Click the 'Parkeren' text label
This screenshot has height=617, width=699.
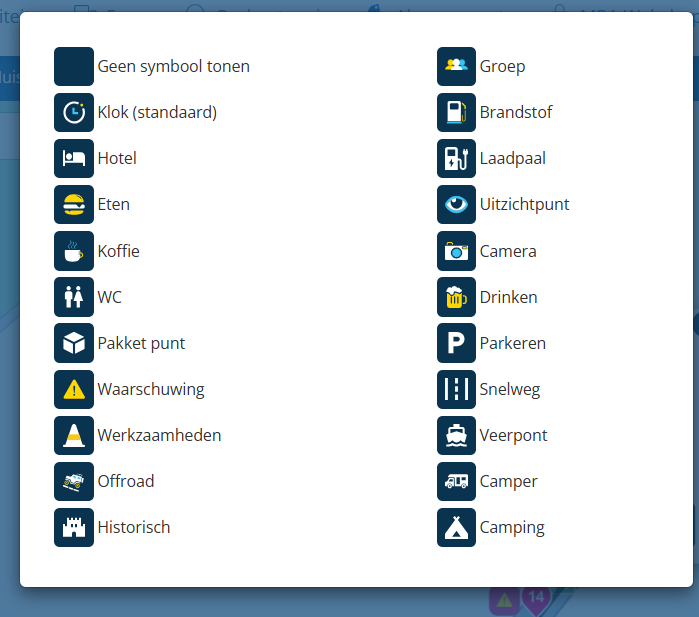pyautogui.click(x=513, y=343)
